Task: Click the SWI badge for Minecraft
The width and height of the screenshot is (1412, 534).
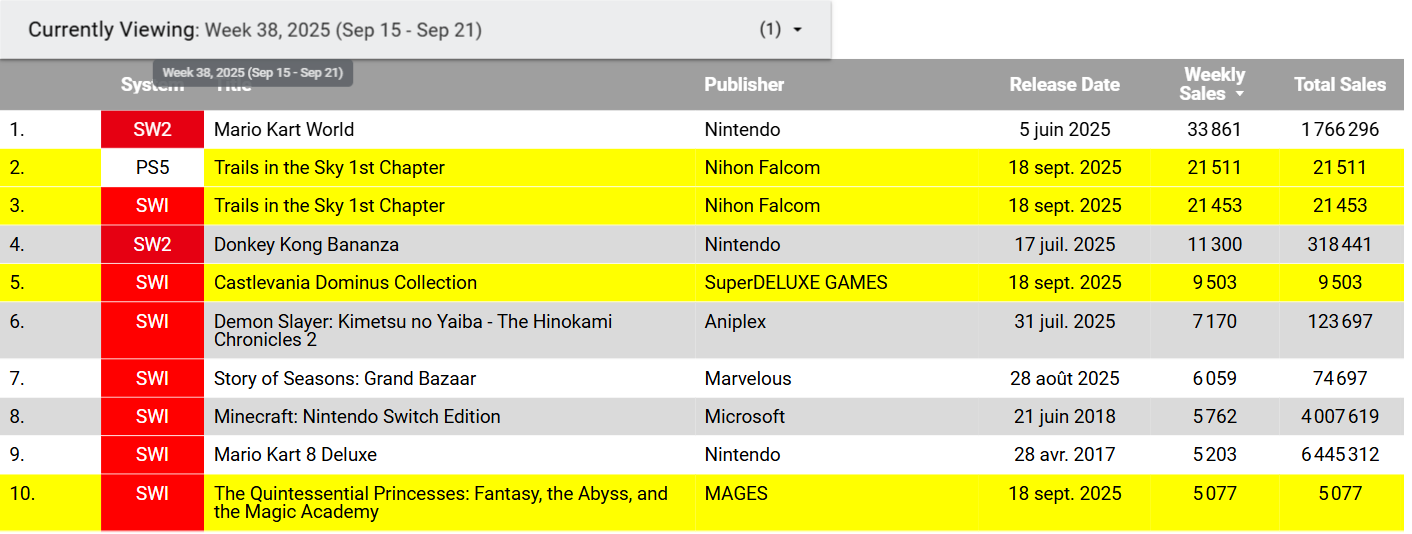Action: point(152,417)
